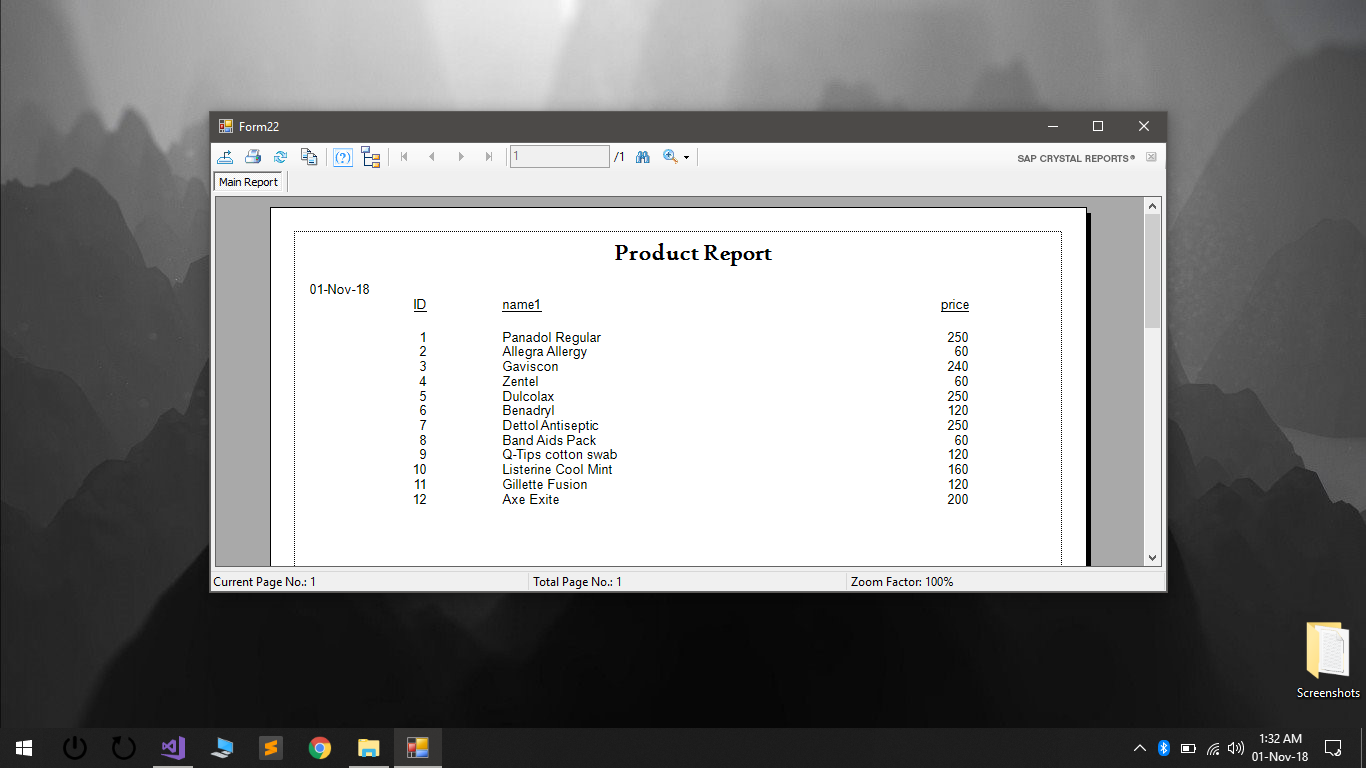Click ID 12 in the report

pyautogui.click(x=420, y=500)
